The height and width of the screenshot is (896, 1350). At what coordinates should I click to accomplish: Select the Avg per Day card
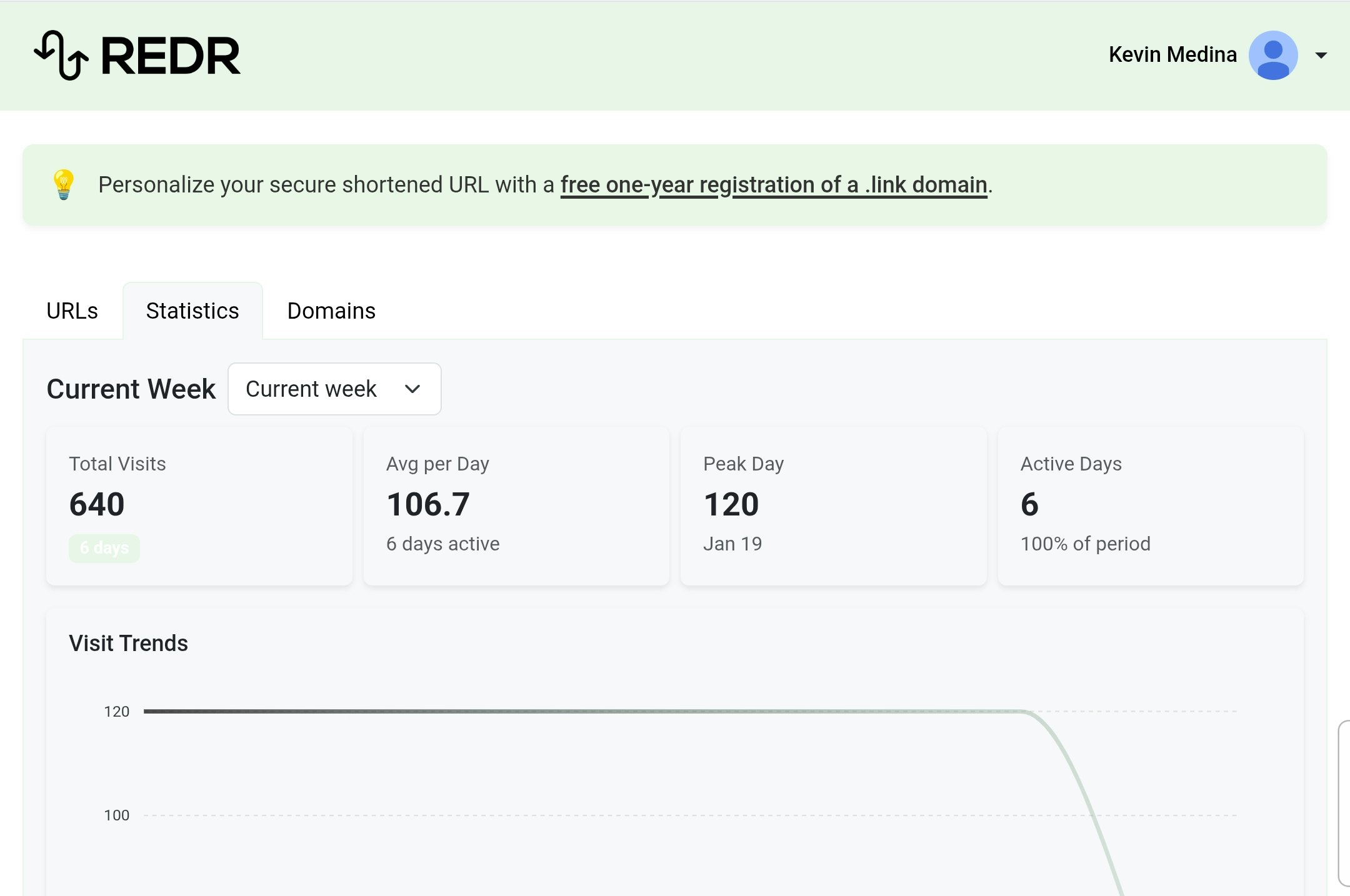coord(516,505)
